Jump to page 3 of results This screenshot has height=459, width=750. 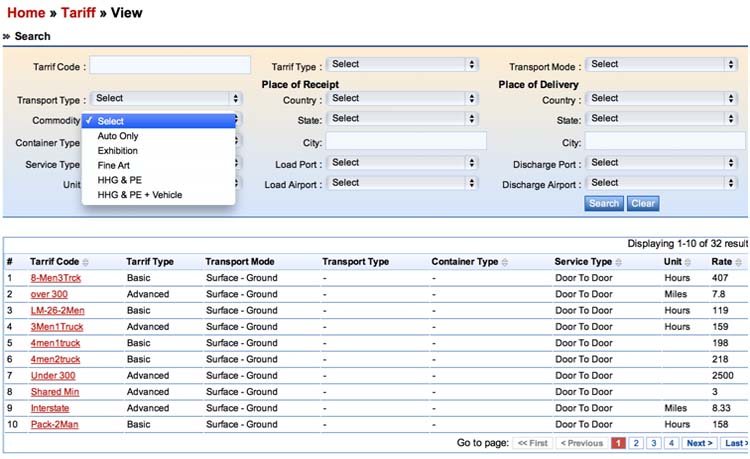654,443
